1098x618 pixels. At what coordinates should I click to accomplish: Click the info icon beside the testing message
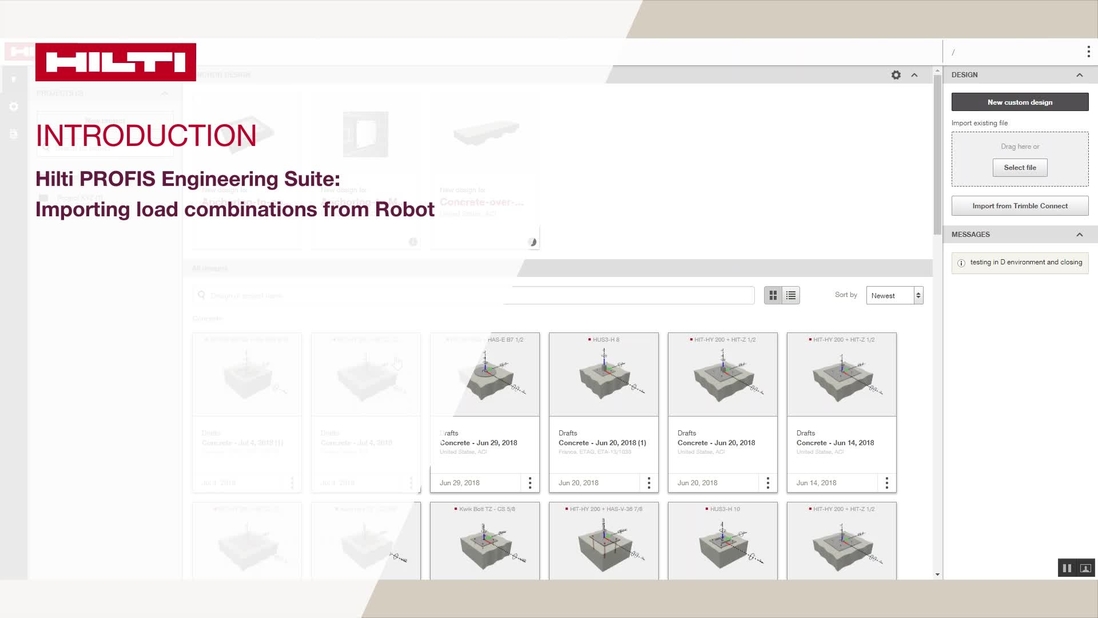pyautogui.click(x=963, y=261)
